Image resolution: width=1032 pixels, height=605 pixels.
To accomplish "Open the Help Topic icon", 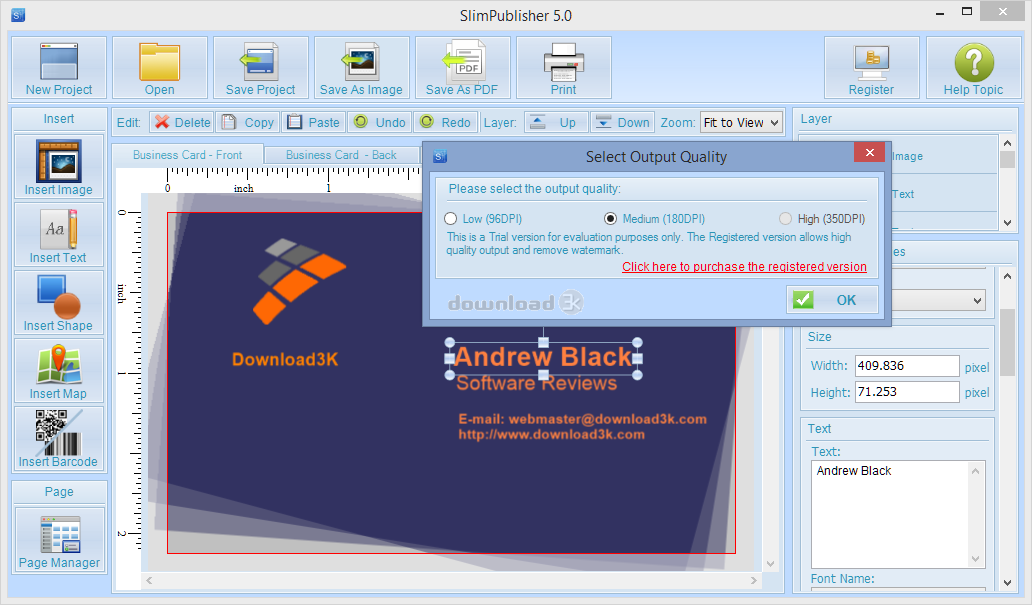I will coord(973,68).
